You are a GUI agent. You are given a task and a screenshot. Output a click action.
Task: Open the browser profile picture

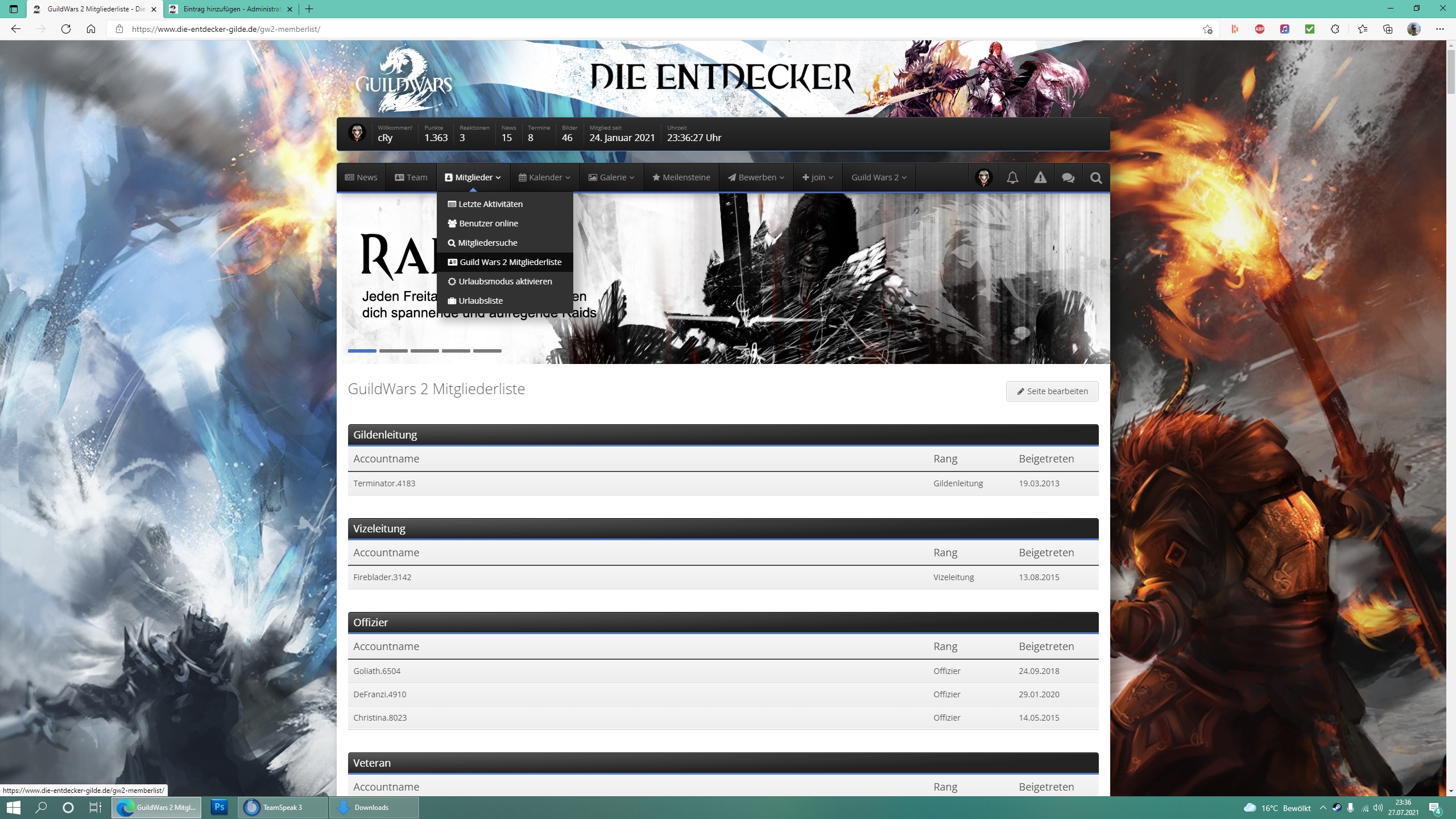click(1414, 29)
